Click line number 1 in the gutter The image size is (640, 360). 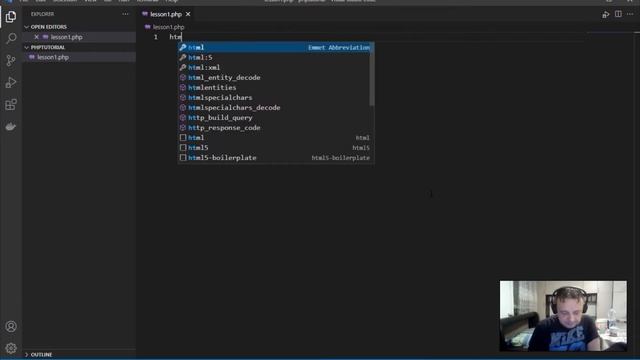pos(156,37)
